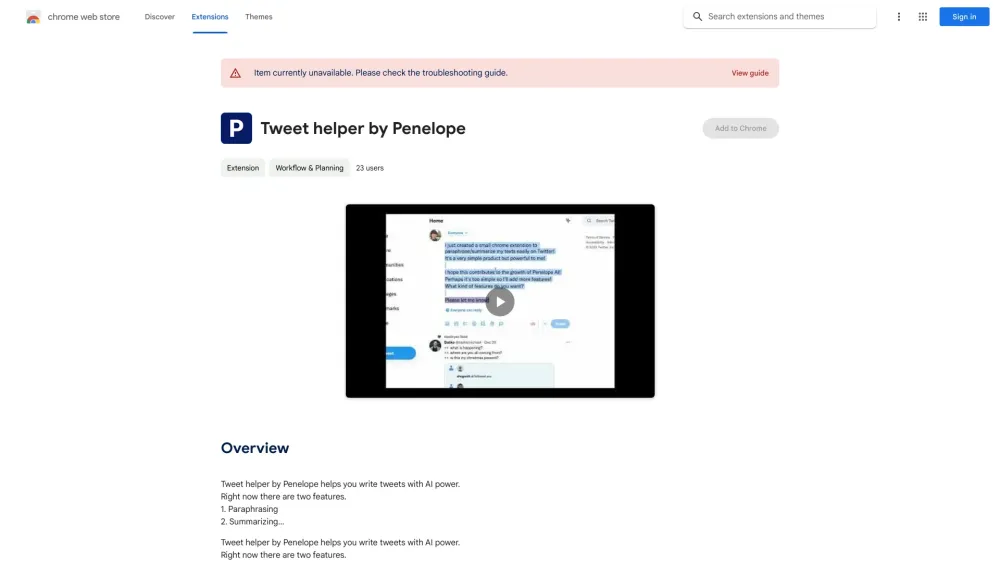Click the chrome web store title text

tap(84, 17)
